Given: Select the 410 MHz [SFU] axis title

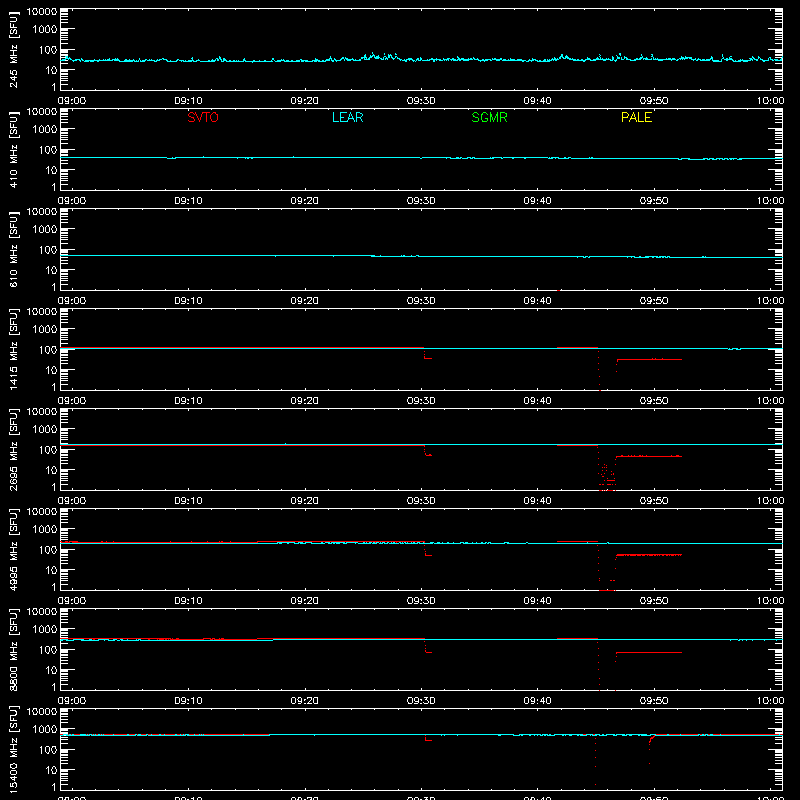Looking at the screenshot, I should 14,149.
